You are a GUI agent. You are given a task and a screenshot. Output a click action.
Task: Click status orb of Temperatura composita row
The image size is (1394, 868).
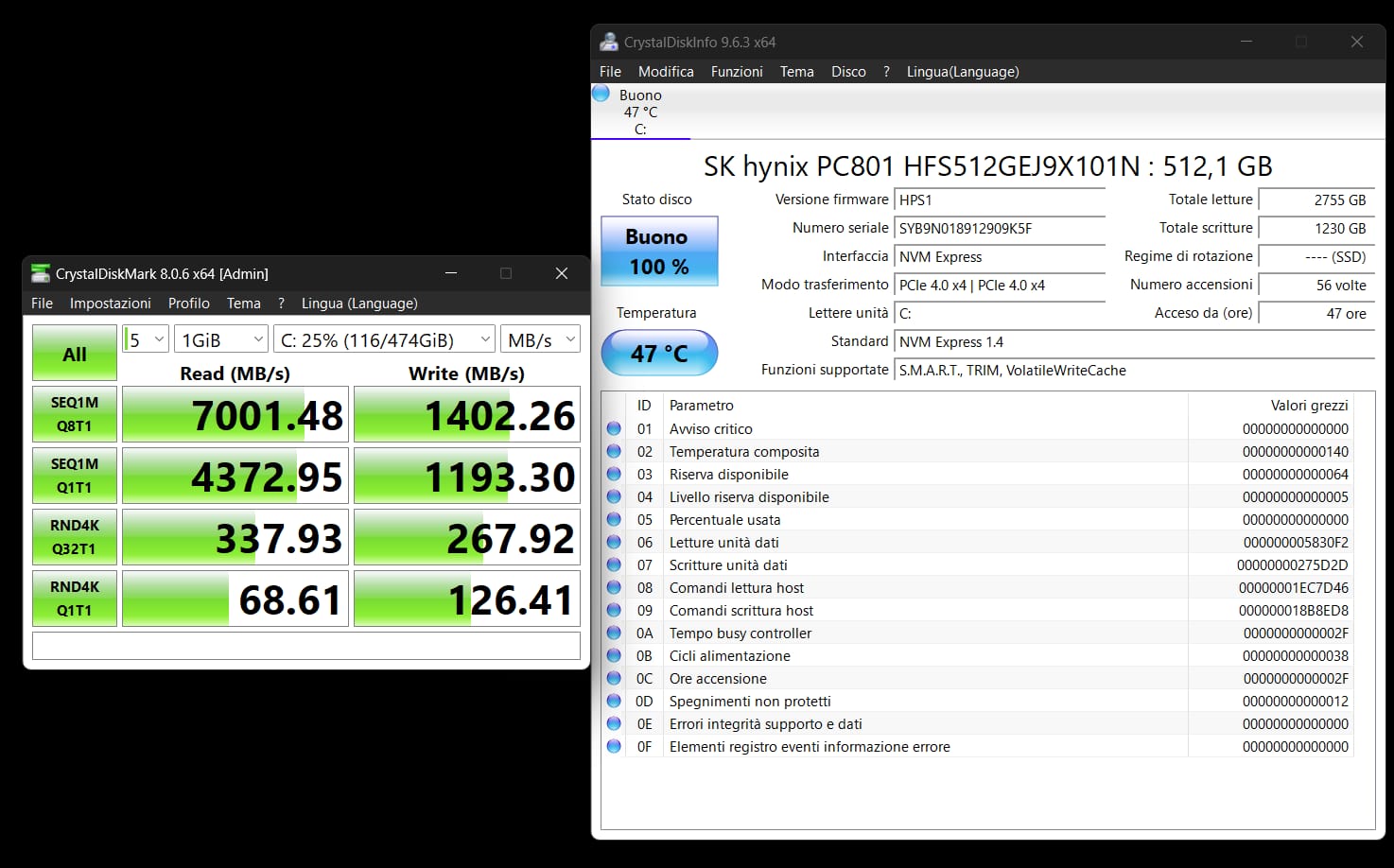(x=614, y=451)
